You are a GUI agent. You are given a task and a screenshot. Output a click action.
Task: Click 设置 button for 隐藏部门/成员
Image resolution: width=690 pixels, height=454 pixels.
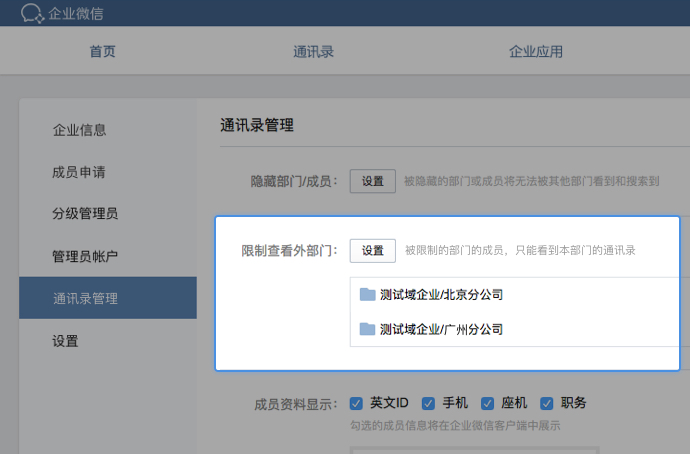pyautogui.click(x=373, y=181)
